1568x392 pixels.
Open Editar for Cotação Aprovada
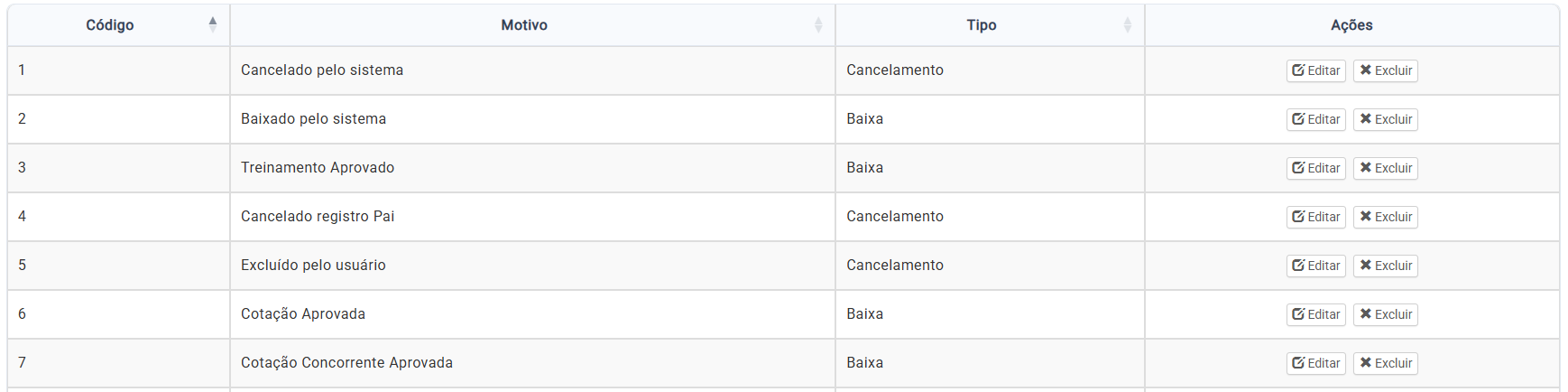click(1315, 314)
